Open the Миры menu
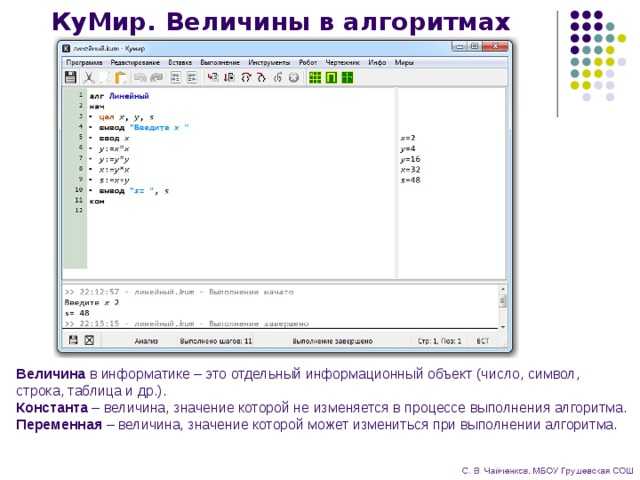 (x=404, y=62)
